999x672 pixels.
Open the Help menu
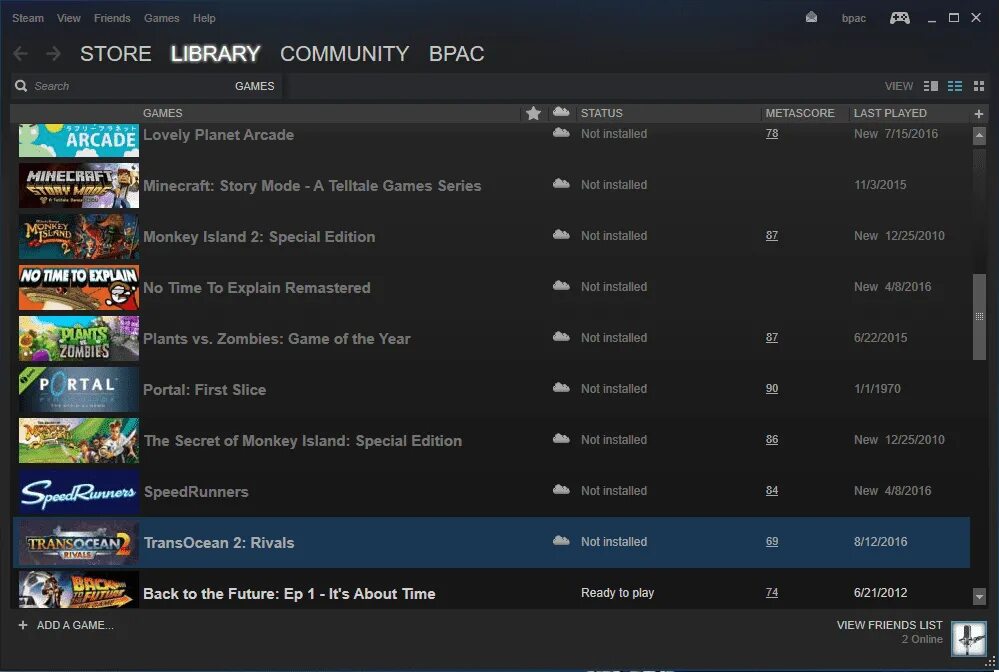[x=204, y=18]
